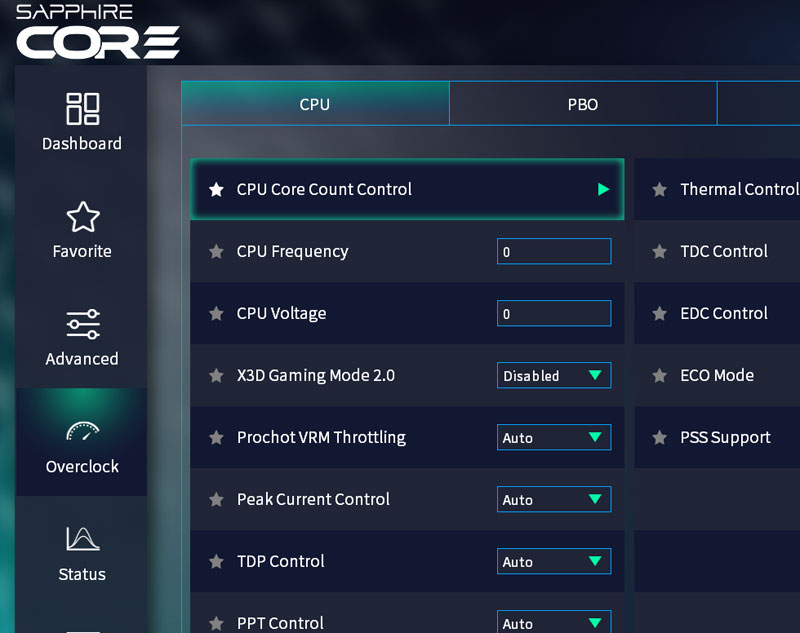Favorite star for CPU Core Count Control
Image resolution: width=800 pixels, height=633 pixels.
215,189
